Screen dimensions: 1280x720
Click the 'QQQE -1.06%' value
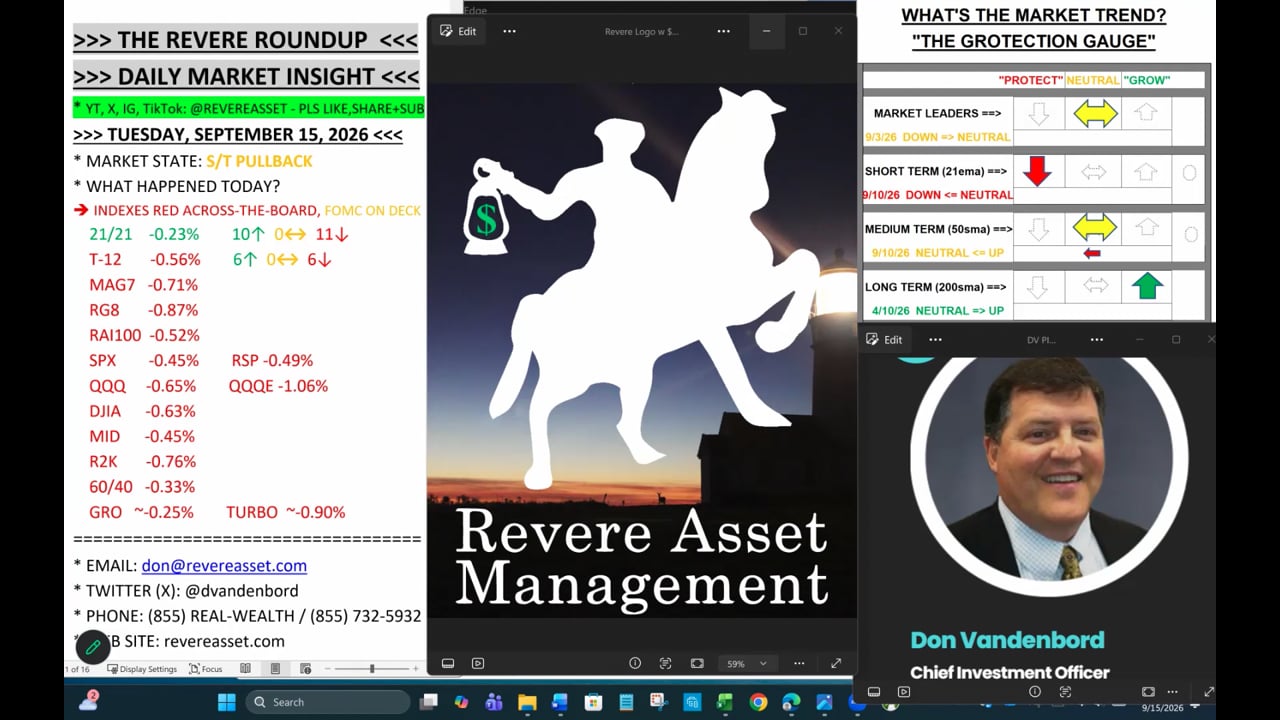click(x=278, y=385)
